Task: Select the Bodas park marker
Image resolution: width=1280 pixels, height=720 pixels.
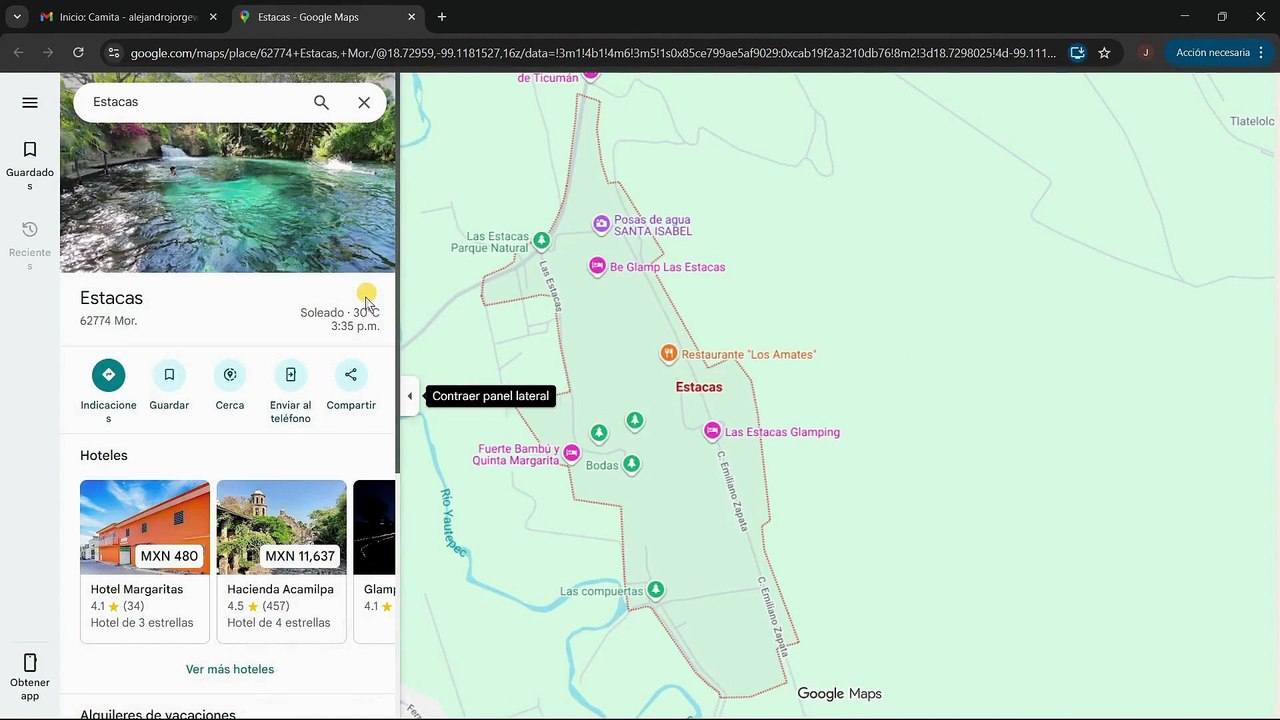Action: click(x=631, y=464)
